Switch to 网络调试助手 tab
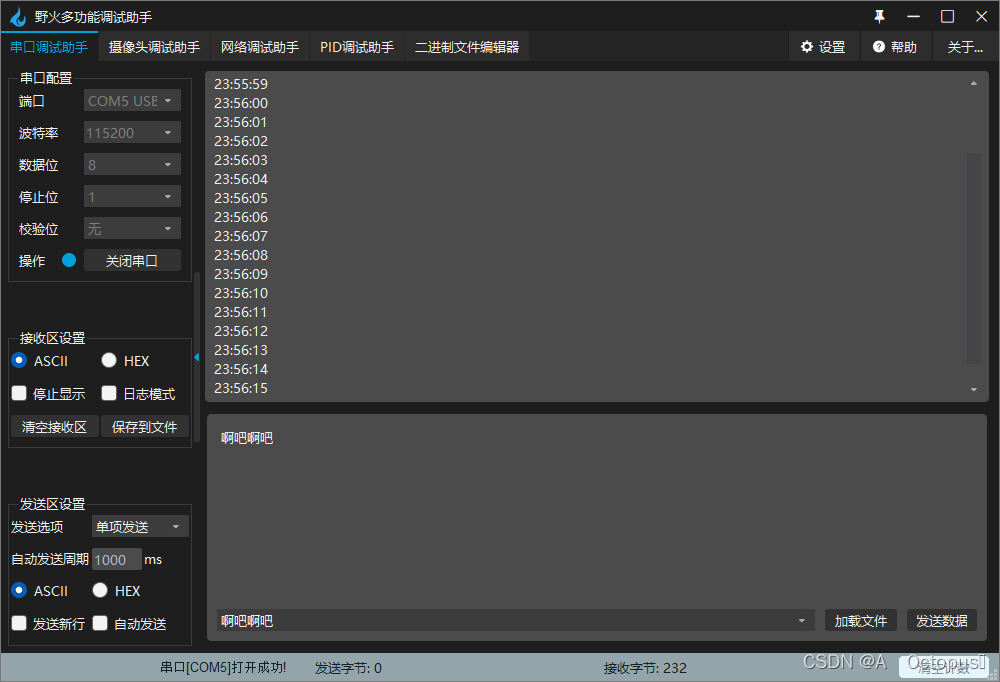 pyautogui.click(x=260, y=47)
